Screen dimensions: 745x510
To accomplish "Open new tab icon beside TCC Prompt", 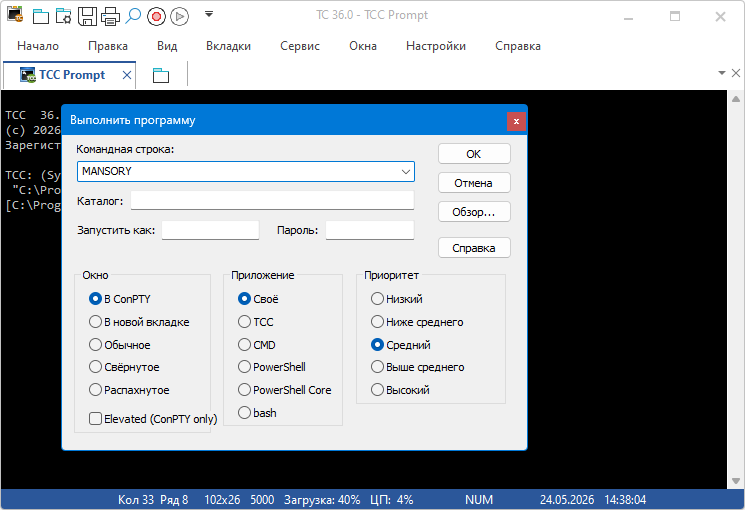I will [161, 75].
